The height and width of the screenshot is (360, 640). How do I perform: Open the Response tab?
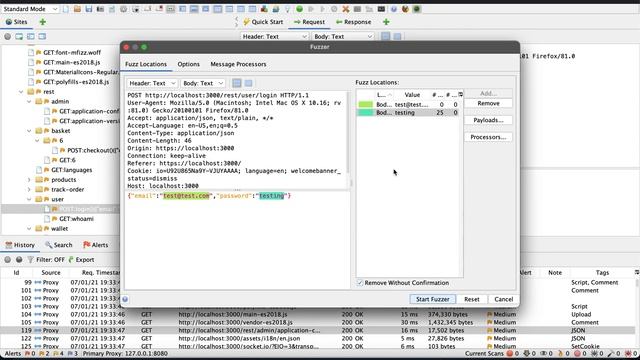click(x=353, y=22)
